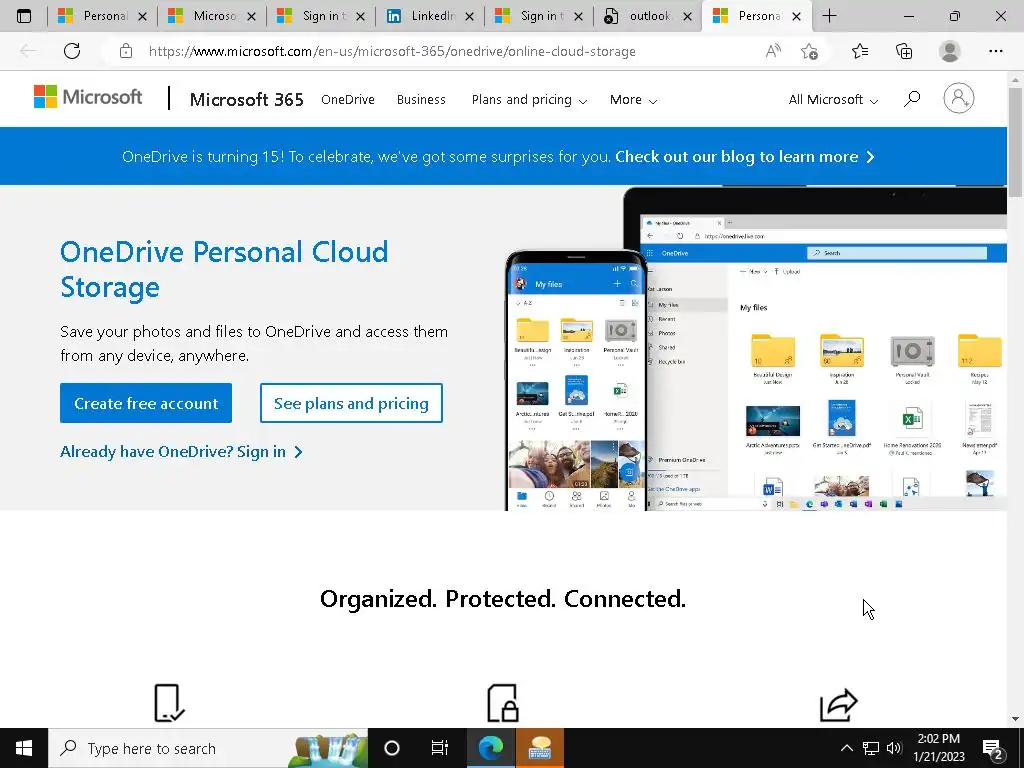
Task: Click the locked file icon
Action: (503, 703)
